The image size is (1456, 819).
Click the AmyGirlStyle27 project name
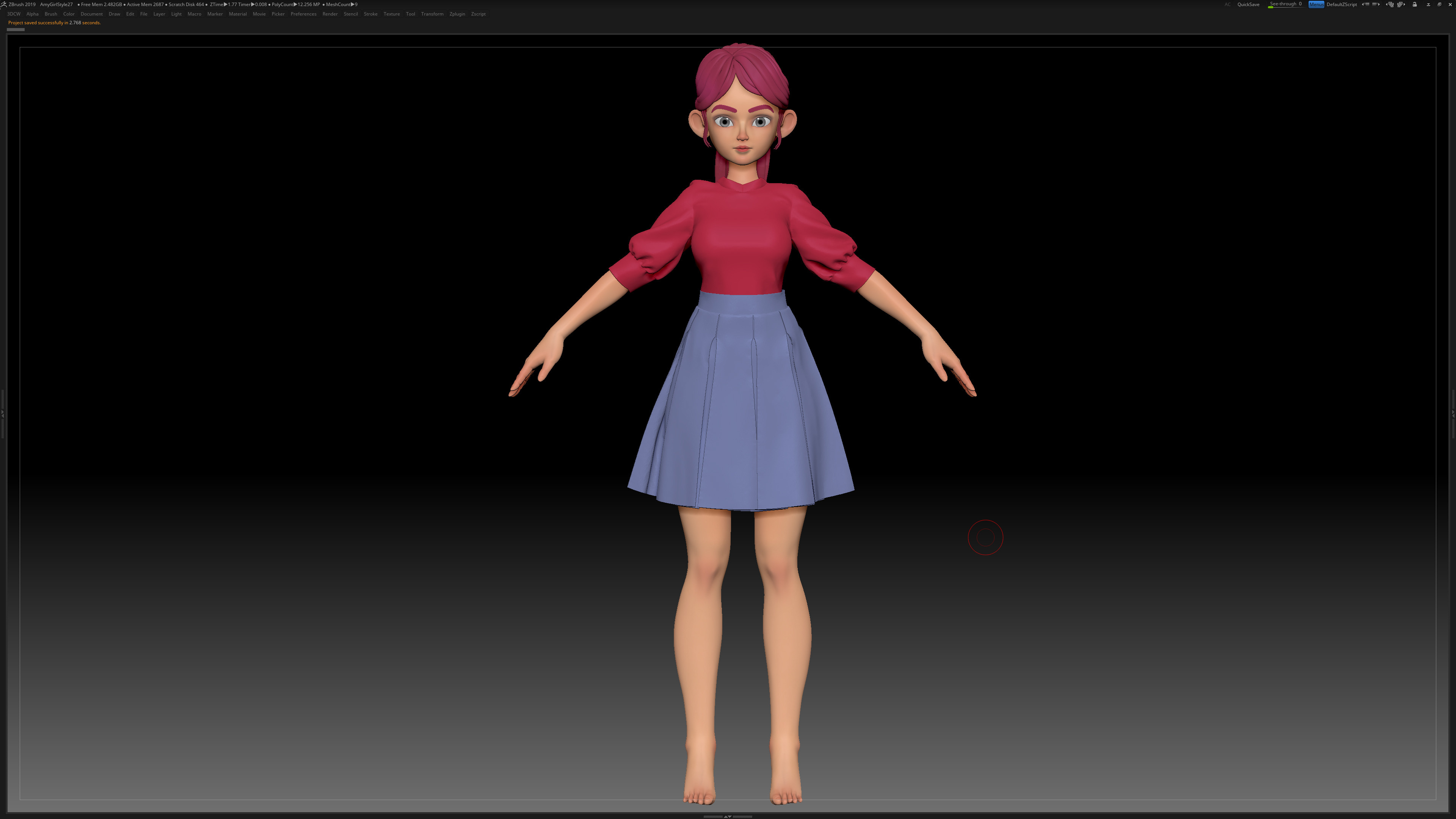tap(56, 5)
